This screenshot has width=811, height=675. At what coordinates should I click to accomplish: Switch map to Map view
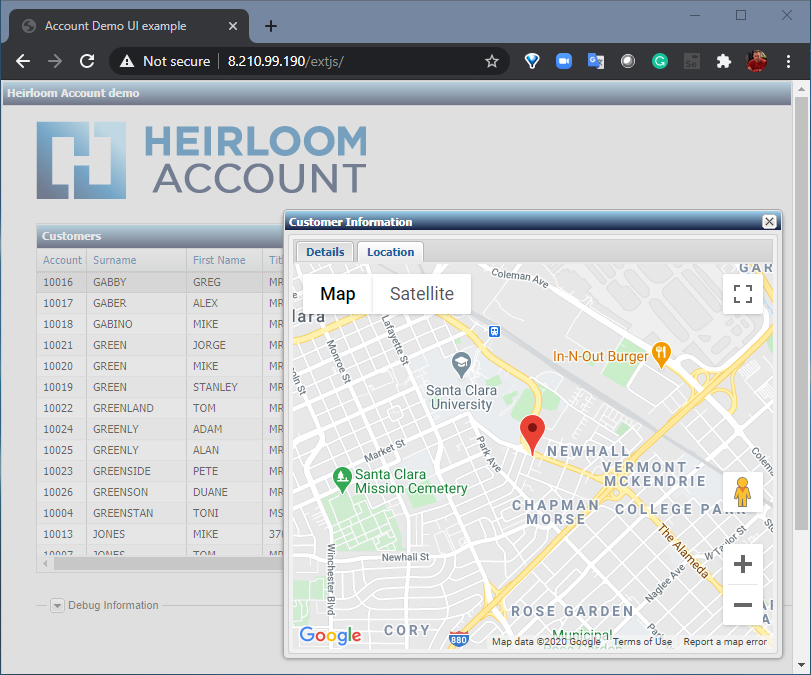[x=337, y=294]
